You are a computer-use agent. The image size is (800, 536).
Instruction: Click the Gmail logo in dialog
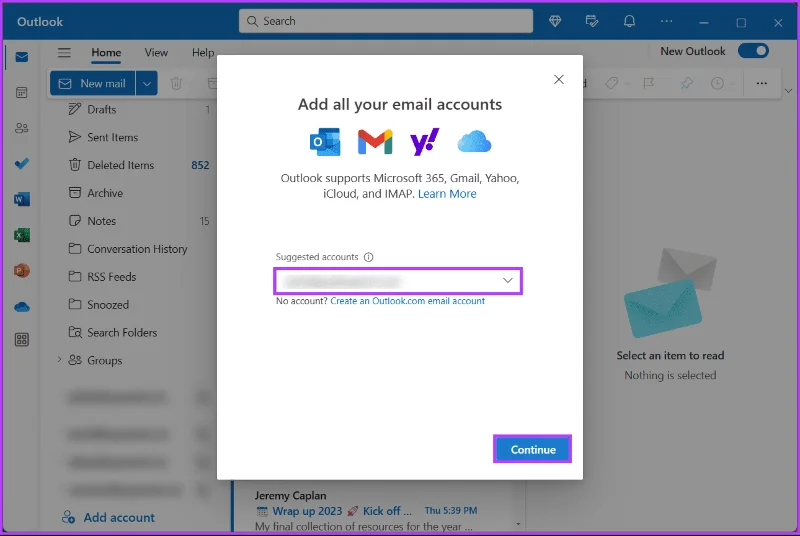click(x=375, y=142)
